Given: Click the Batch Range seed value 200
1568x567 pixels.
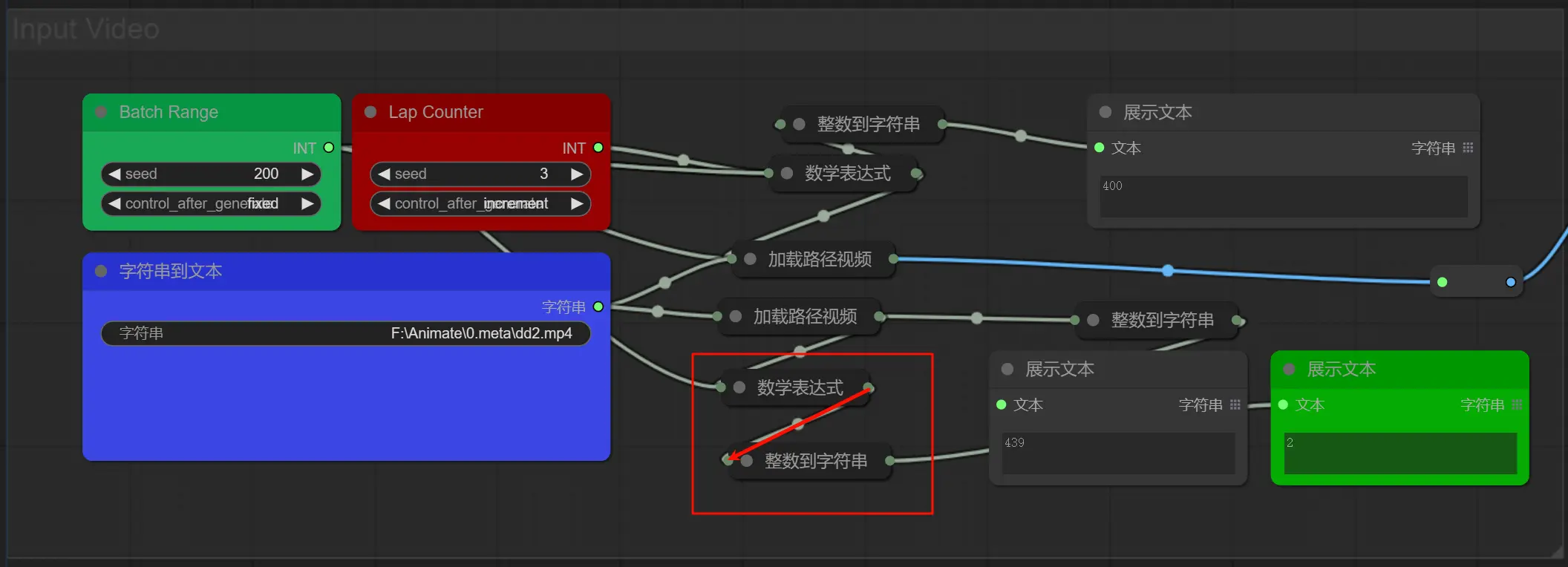Looking at the screenshot, I should tap(266, 174).
